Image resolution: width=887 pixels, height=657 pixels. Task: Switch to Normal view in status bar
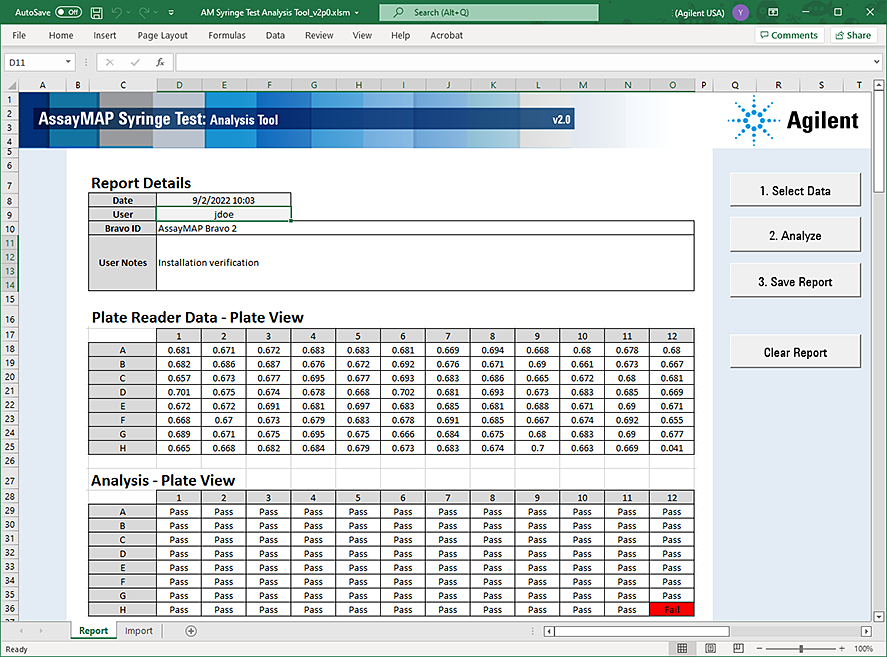pos(682,649)
